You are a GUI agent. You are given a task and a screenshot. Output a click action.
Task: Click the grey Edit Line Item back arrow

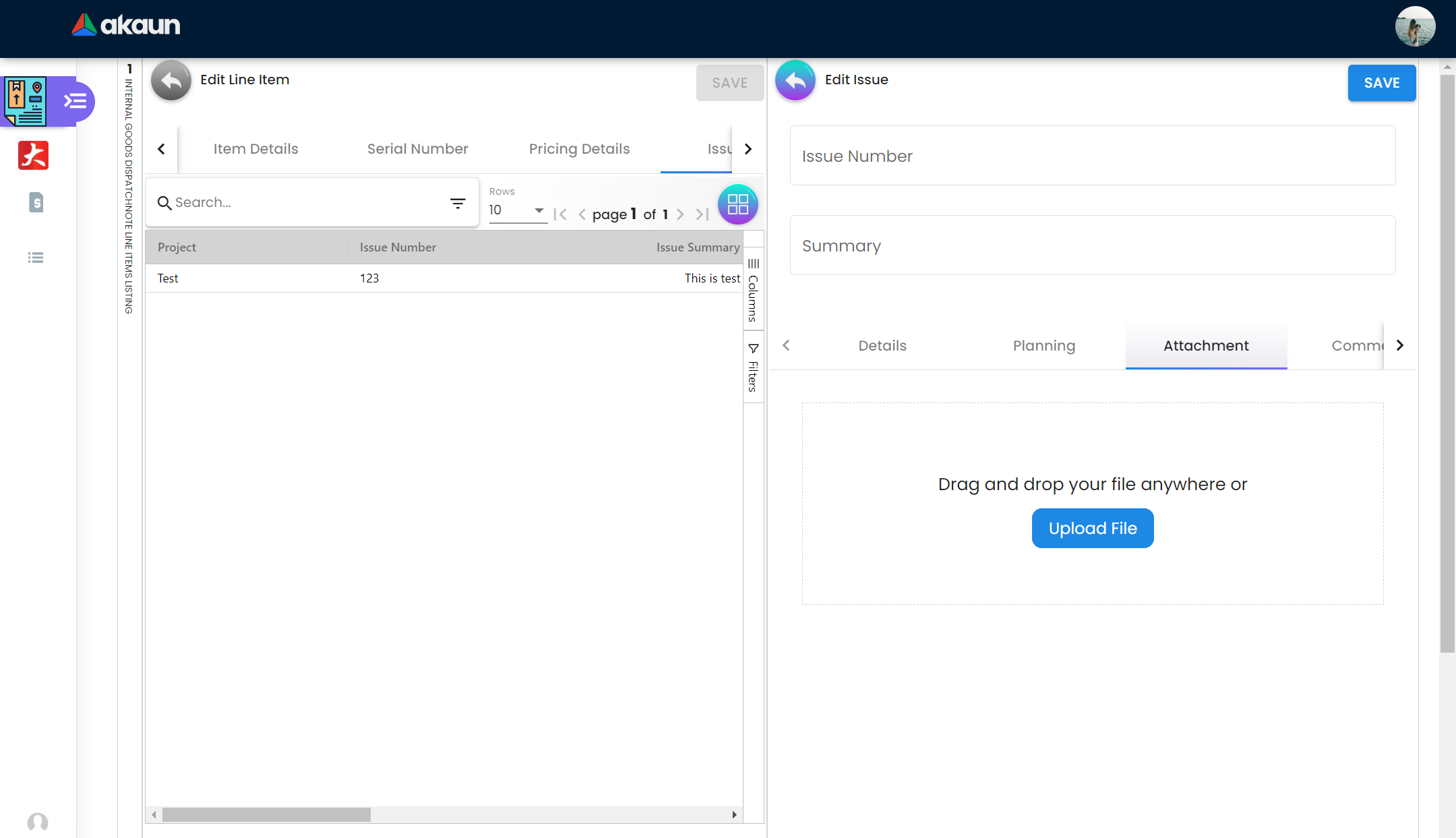tap(171, 80)
